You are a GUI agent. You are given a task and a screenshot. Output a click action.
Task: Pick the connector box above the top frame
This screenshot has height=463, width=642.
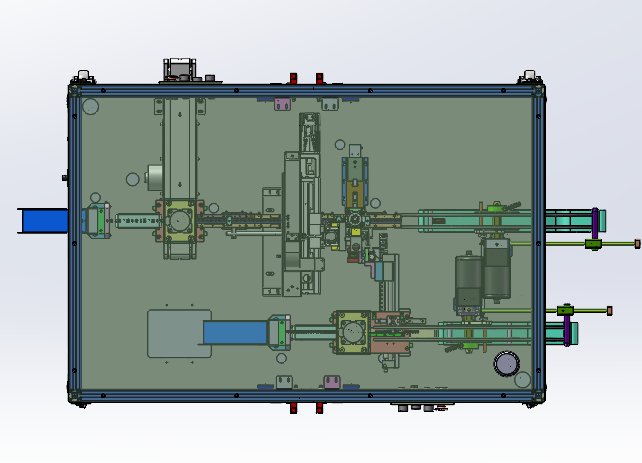click(x=179, y=70)
